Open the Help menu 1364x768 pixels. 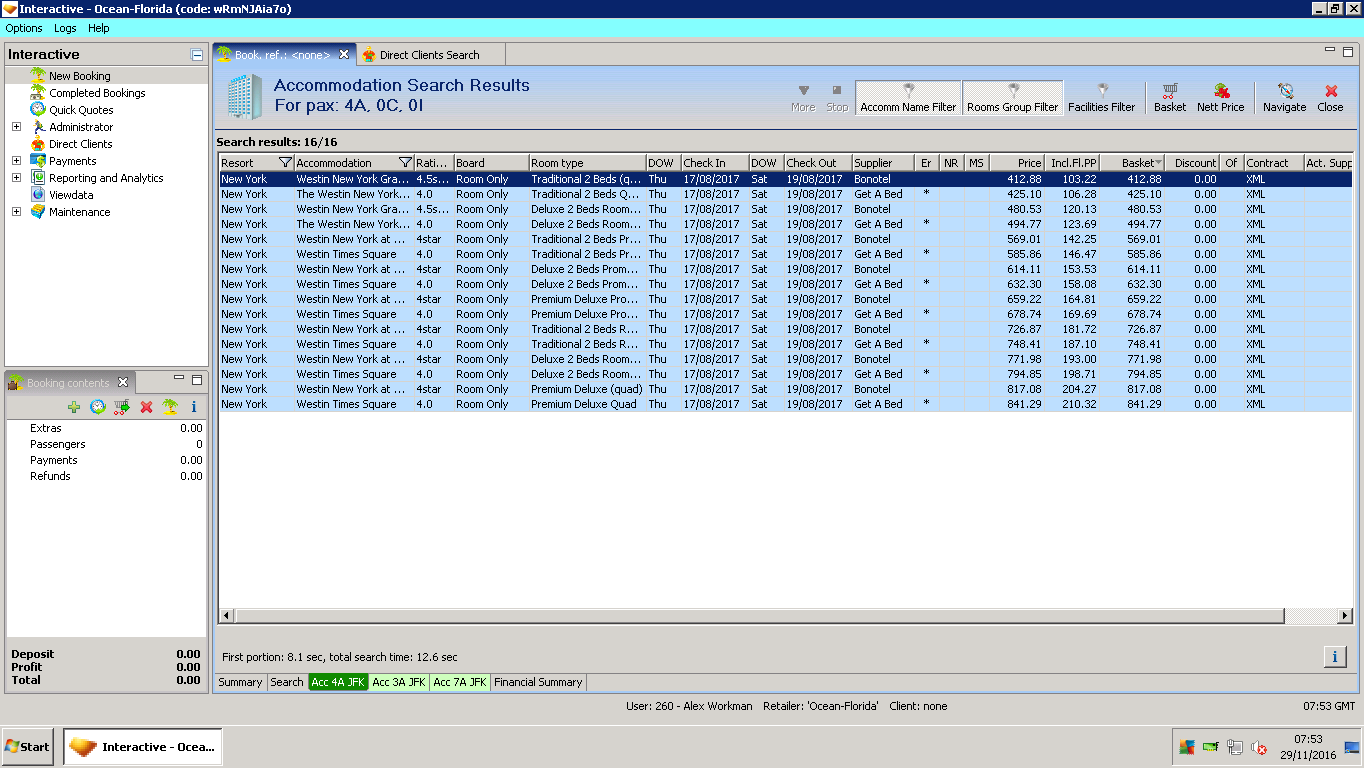99,28
